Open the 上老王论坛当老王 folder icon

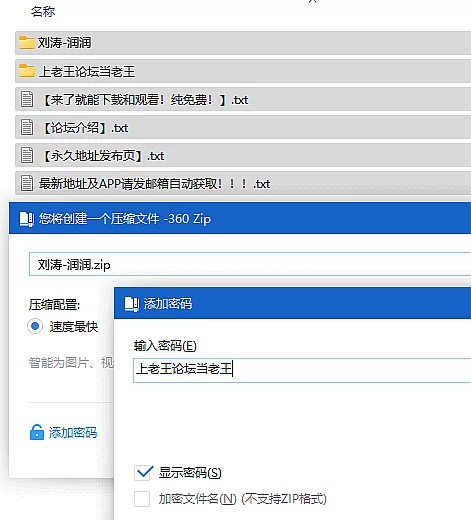[27, 71]
